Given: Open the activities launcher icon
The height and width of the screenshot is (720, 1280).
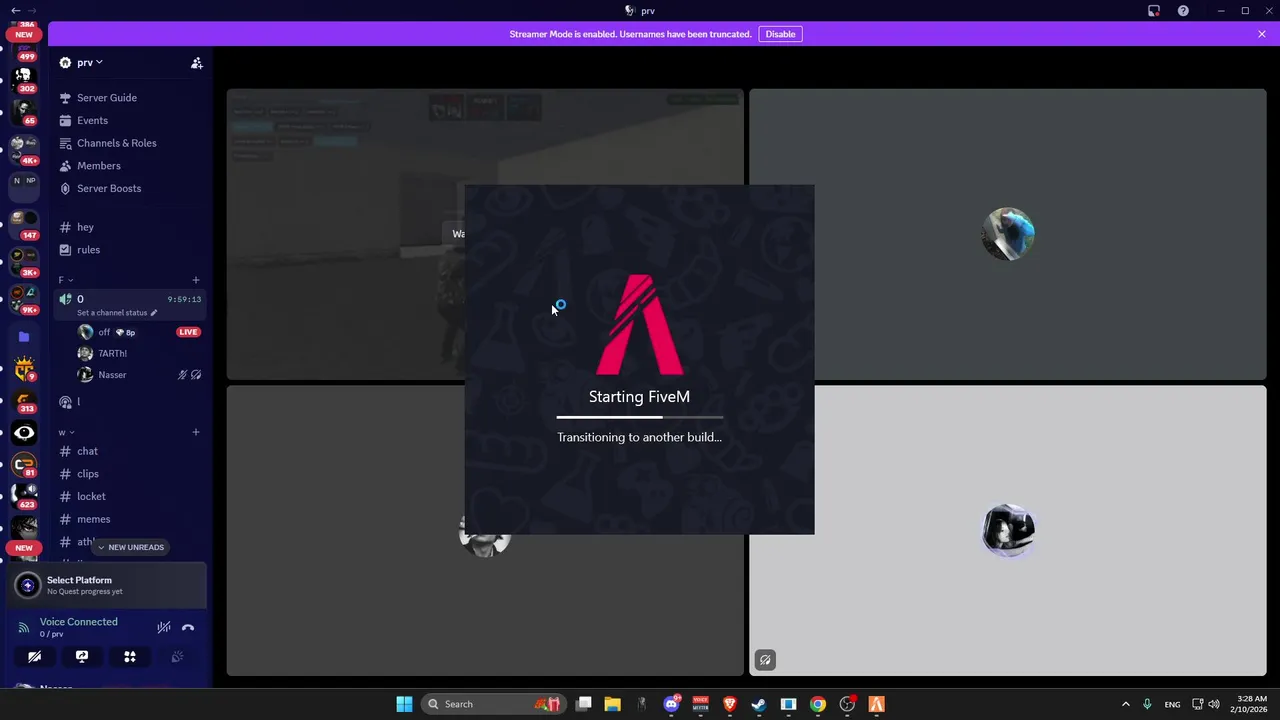Looking at the screenshot, I should (130, 657).
